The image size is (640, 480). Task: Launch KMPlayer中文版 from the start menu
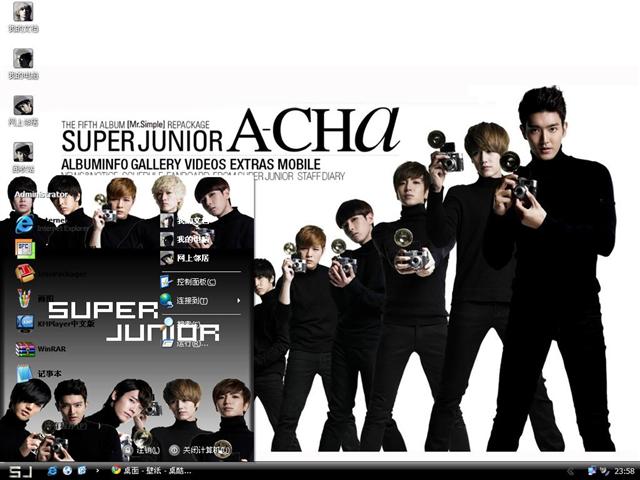pyautogui.click(x=55, y=324)
